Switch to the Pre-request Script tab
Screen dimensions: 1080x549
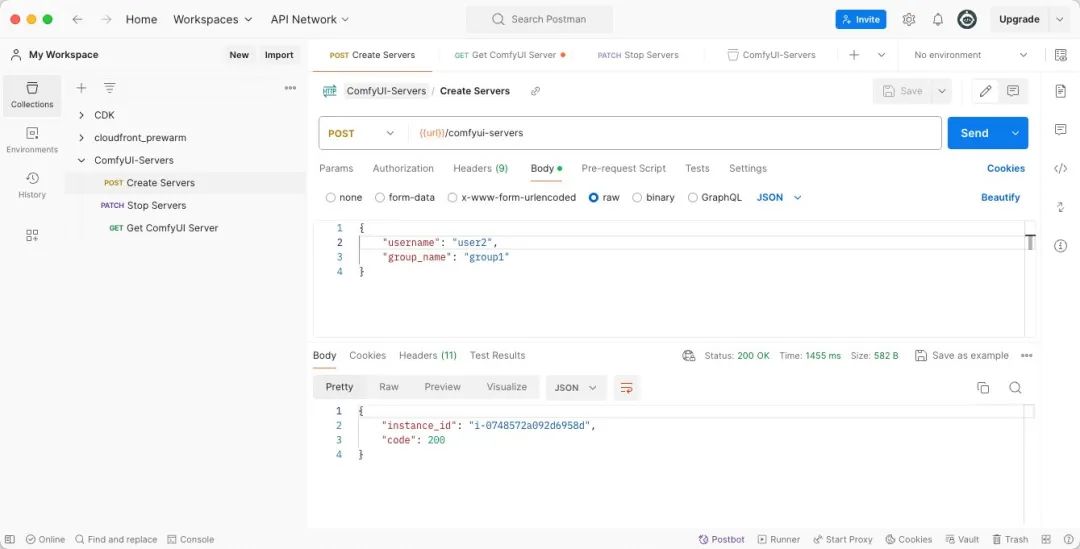pyautogui.click(x=623, y=169)
